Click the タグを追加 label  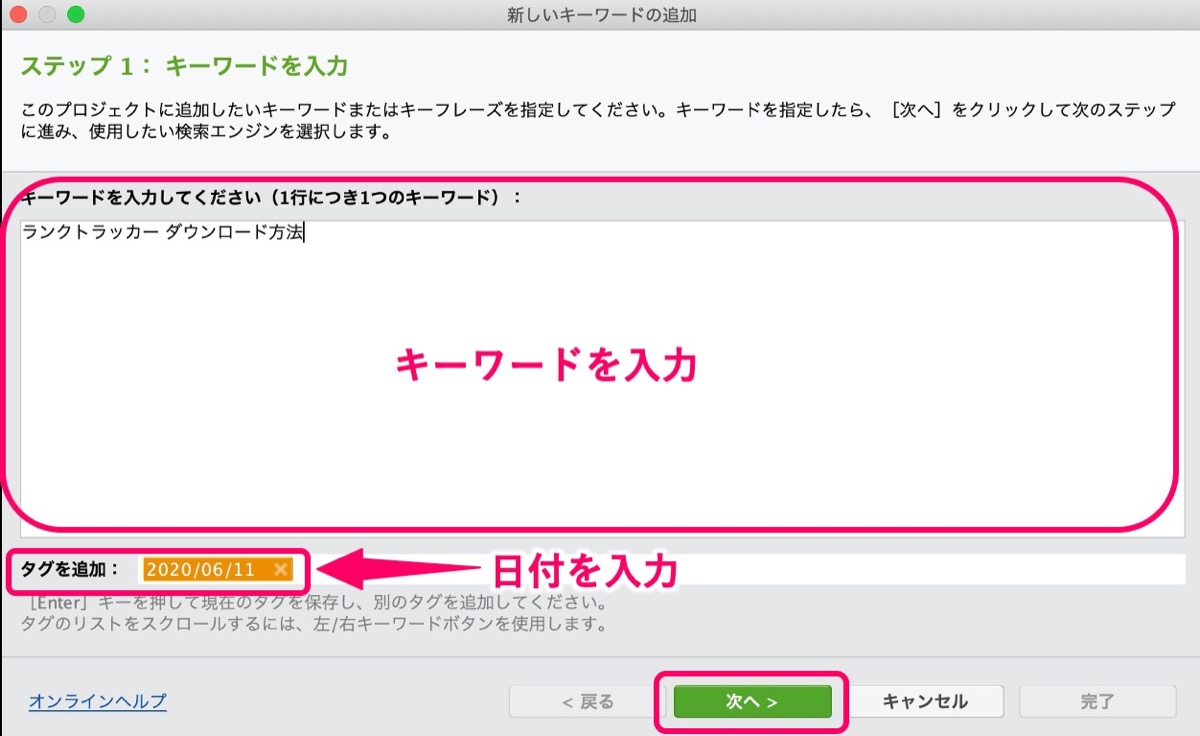(x=69, y=569)
